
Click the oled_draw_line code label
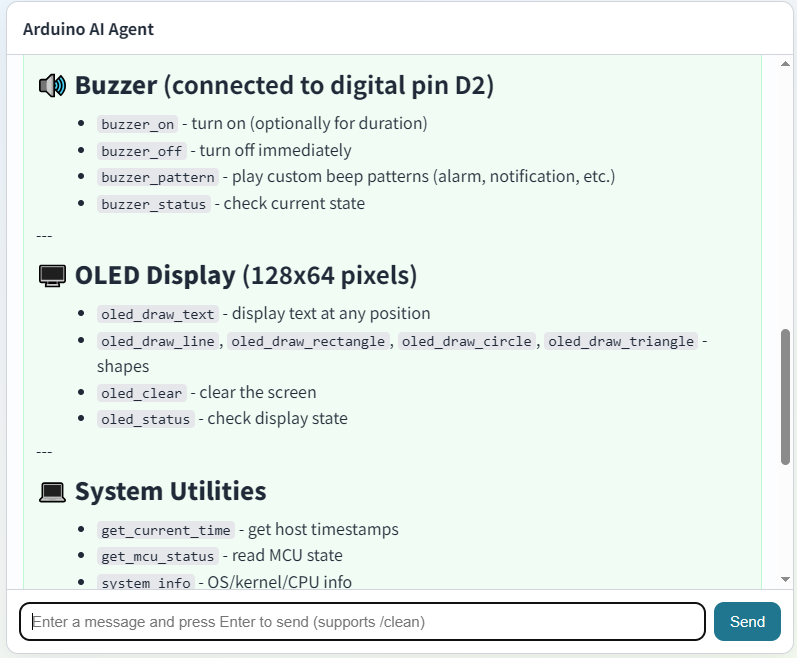tap(158, 341)
